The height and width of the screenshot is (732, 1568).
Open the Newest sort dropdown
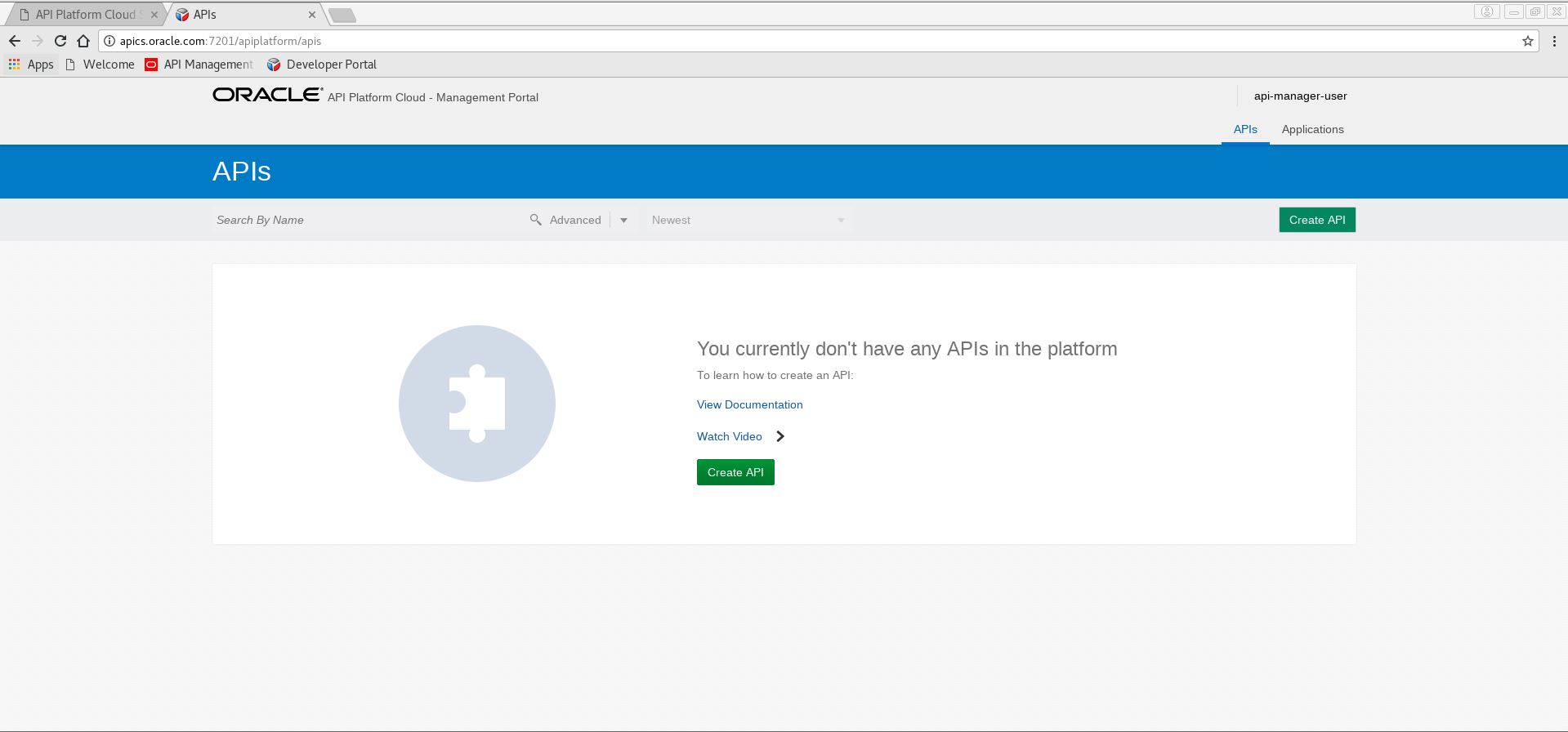747,221
